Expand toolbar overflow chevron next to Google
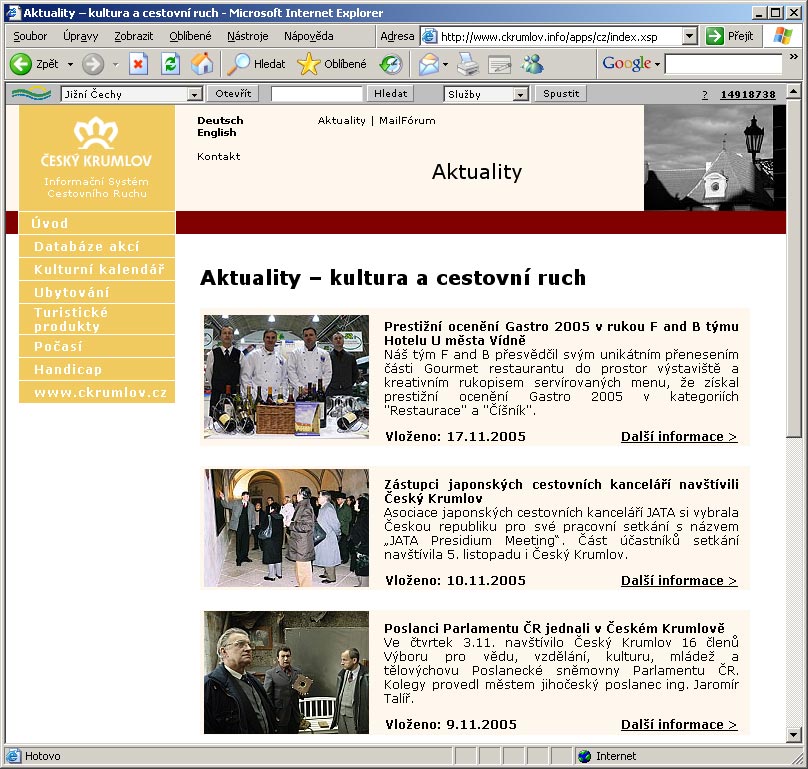The height and width of the screenshot is (769, 808). click(794, 57)
